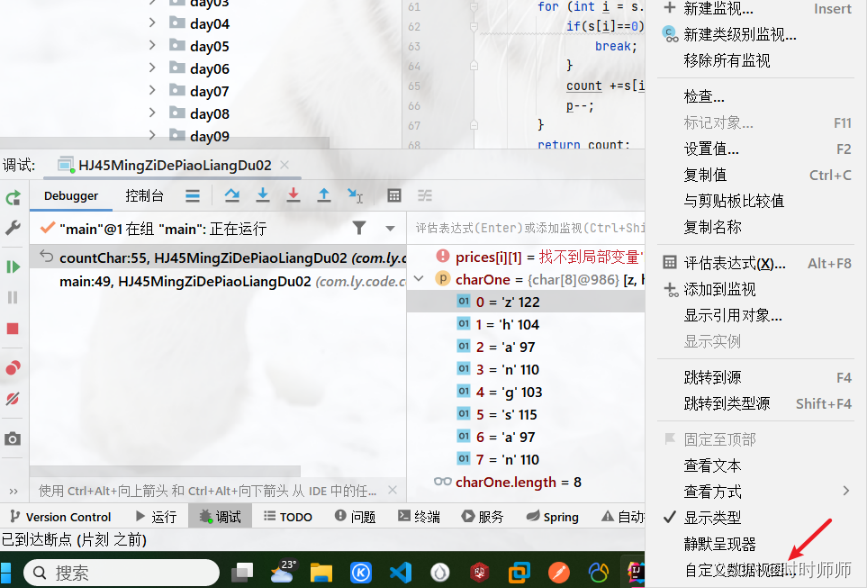Resume program with green play icon
The image size is (867, 588).
coord(13,267)
